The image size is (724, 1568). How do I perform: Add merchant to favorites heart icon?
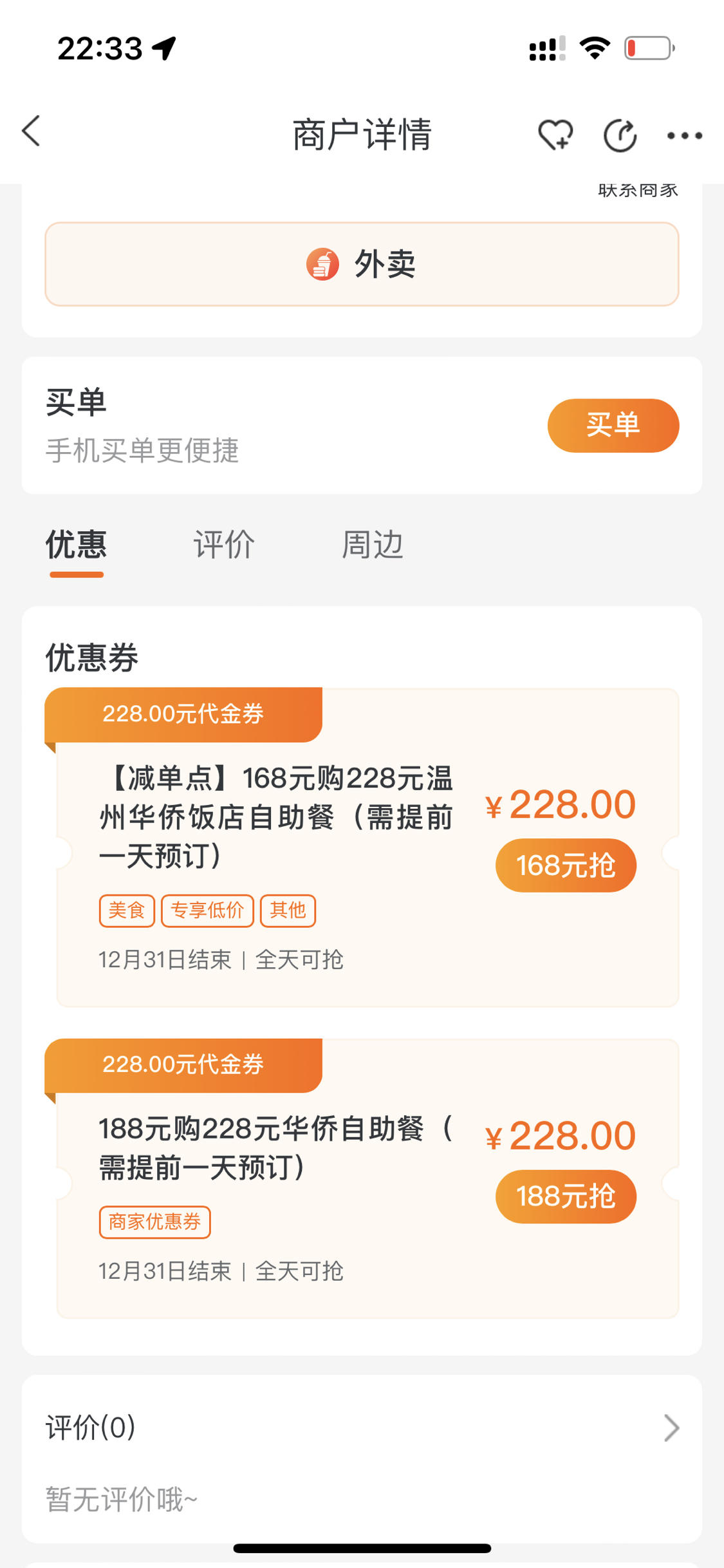pos(555,135)
